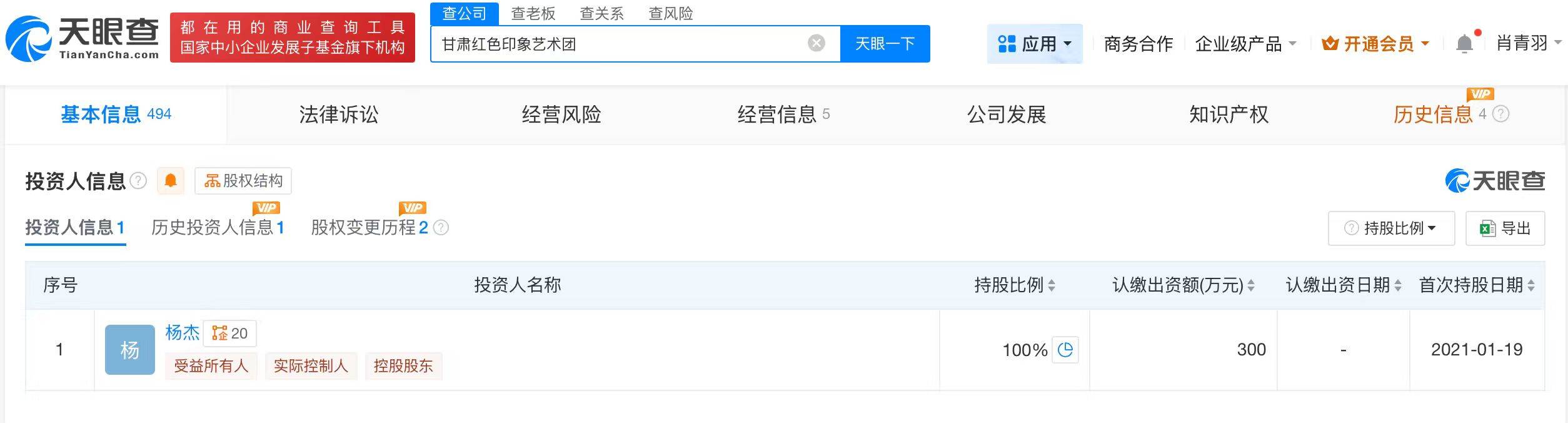This screenshot has width=1568, height=423.
Task: Expand the 企业级产品 dropdown
Action: pyautogui.click(x=1245, y=44)
